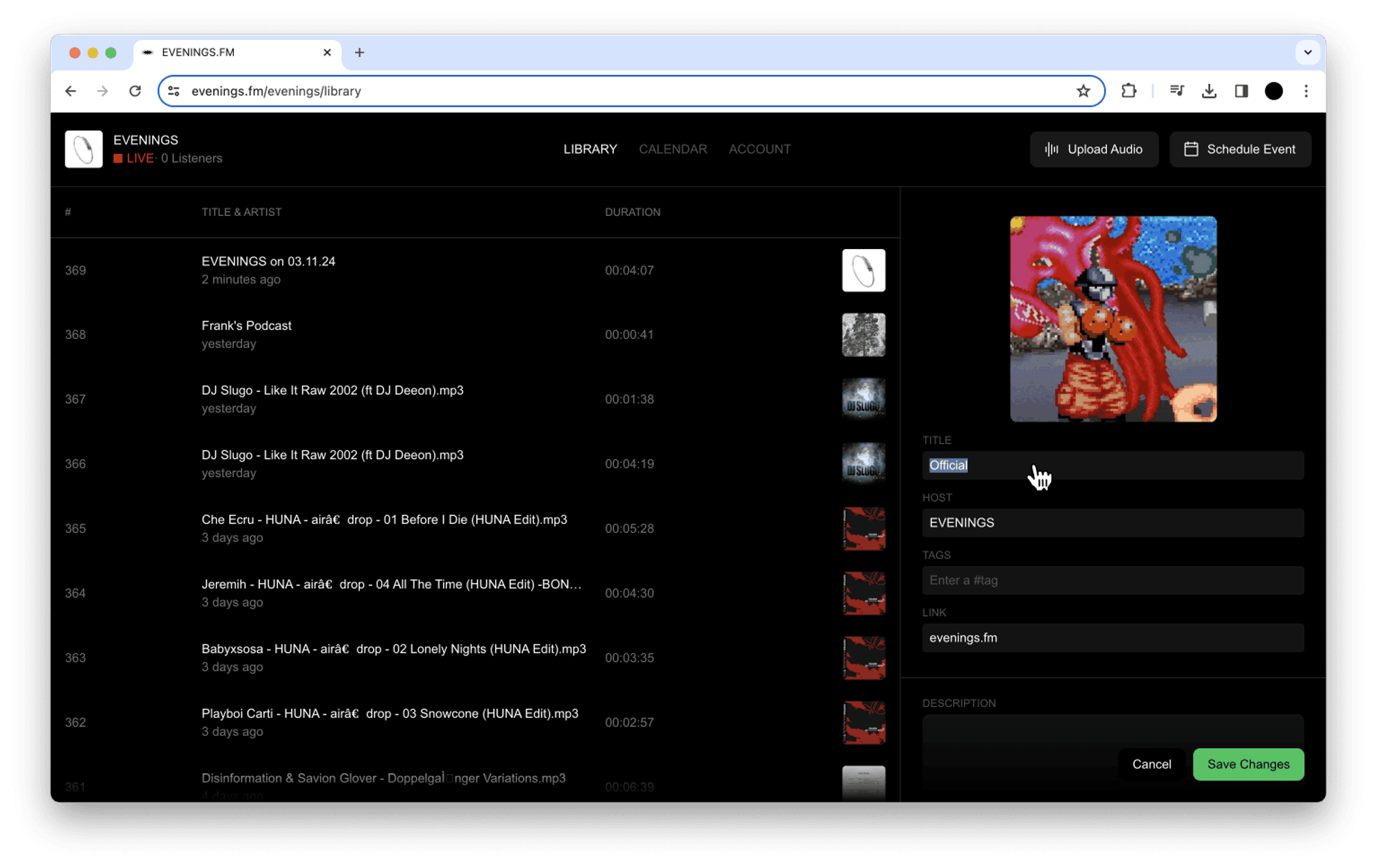Click the TITLE field containing Official
The image size is (1376, 868).
point(1112,466)
